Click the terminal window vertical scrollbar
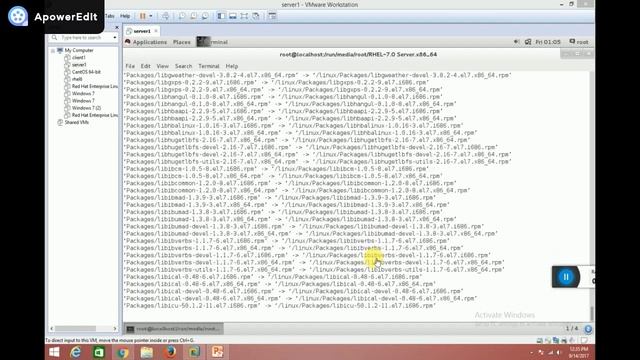Screen dimensions: 640x360 [x=591, y=196]
